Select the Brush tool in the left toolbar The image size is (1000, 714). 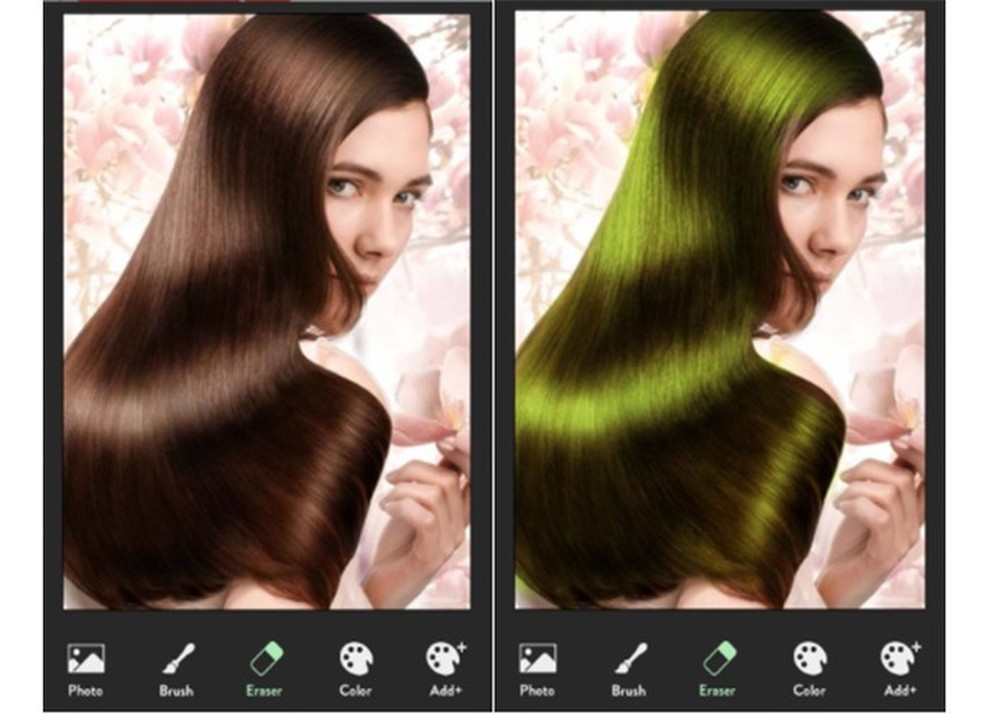pyautogui.click(x=176, y=660)
